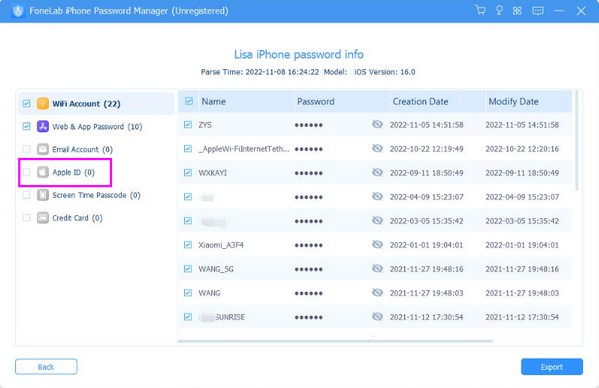Reveal the Xiaomi_A3F4 password
599x388 pixels.
(x=377, y=245)
